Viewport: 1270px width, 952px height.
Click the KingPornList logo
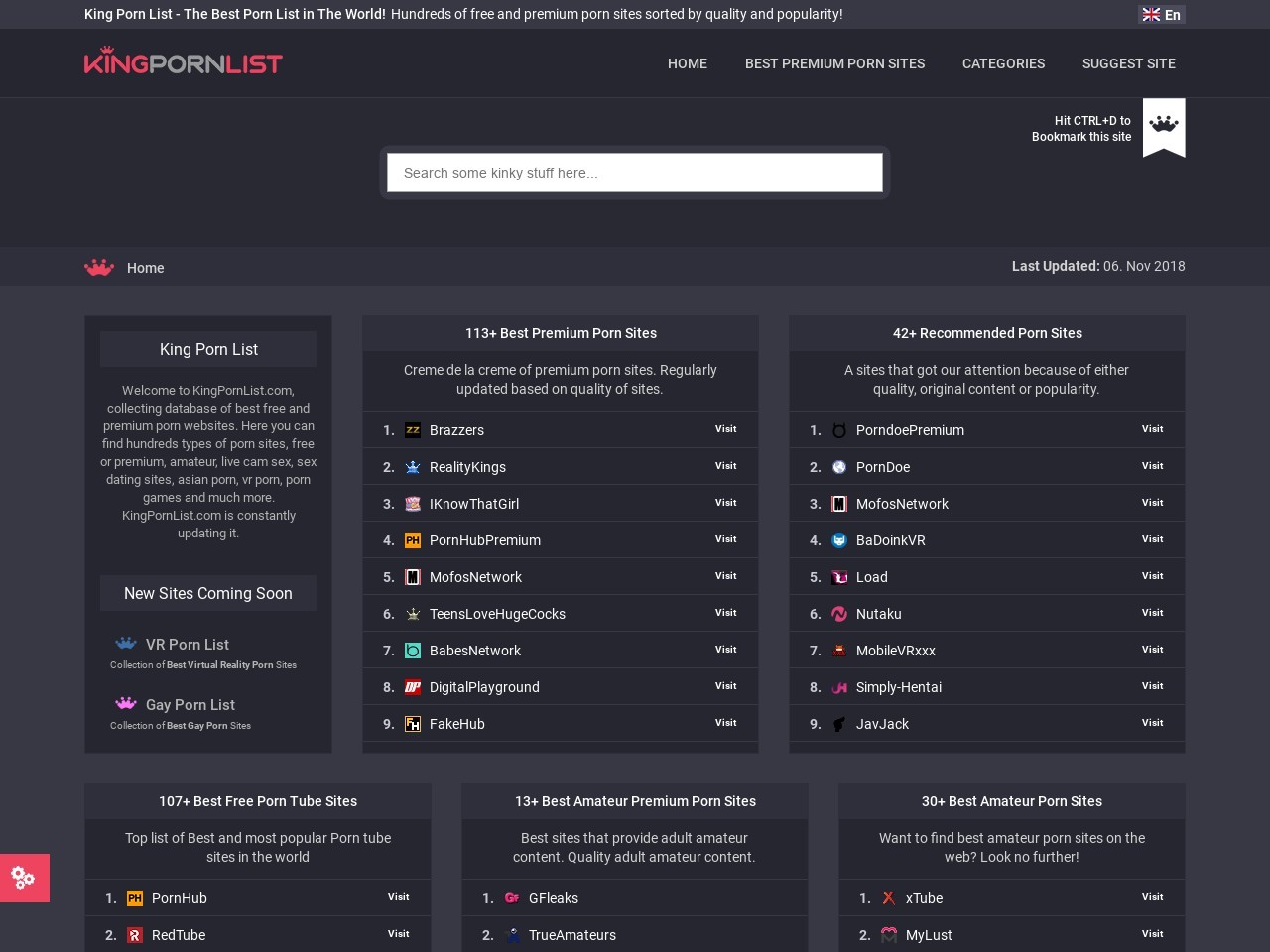tap(184, 61)
